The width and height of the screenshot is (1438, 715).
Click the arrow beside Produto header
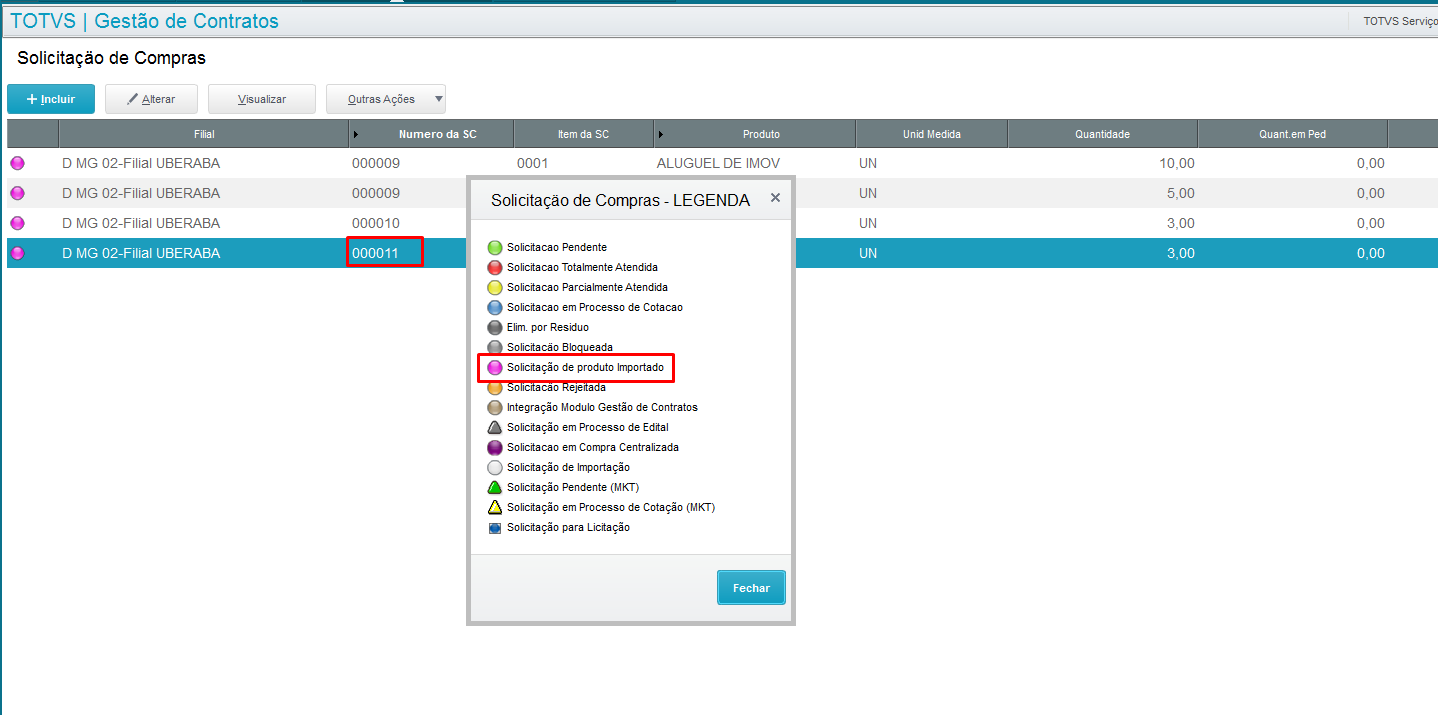point(661,134)
